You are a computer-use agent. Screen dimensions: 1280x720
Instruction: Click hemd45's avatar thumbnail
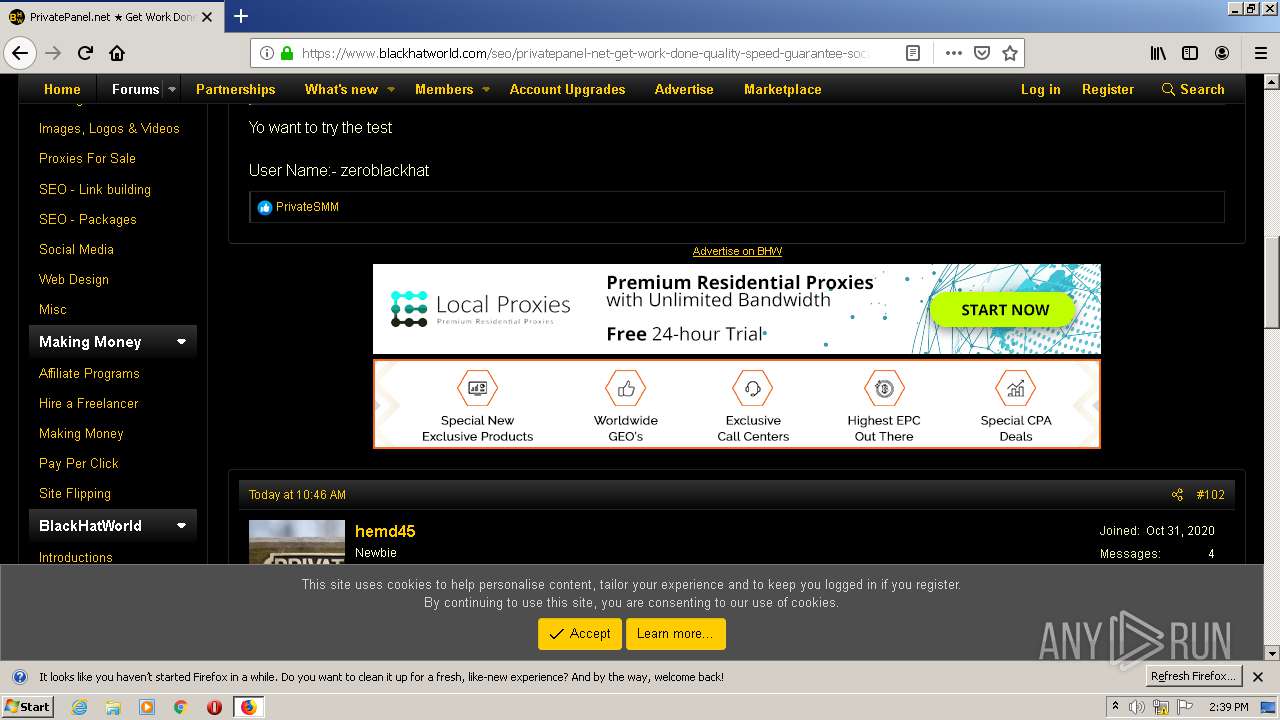click(297, 543)
